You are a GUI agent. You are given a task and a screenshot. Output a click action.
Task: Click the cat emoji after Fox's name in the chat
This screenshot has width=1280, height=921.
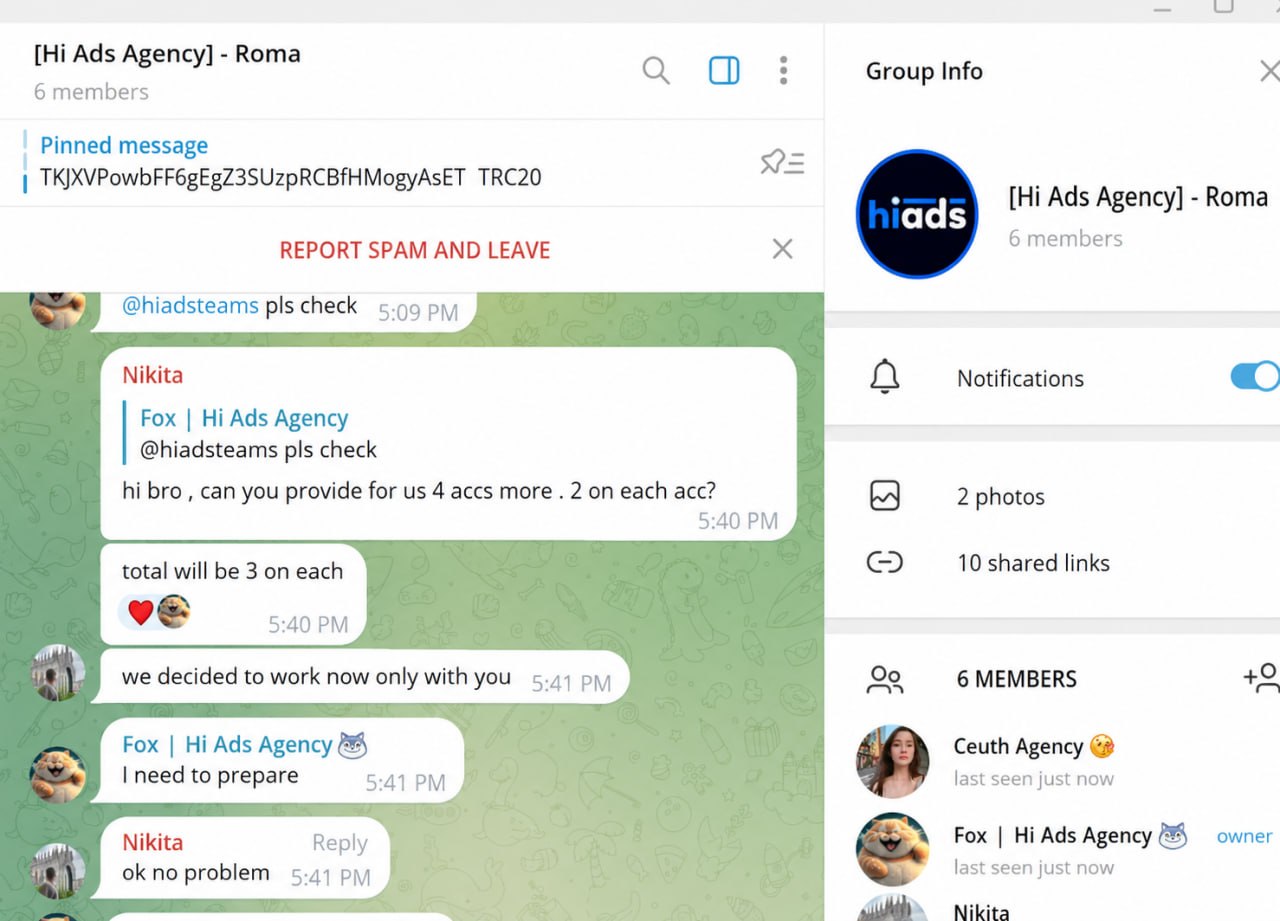click(353, 745)
